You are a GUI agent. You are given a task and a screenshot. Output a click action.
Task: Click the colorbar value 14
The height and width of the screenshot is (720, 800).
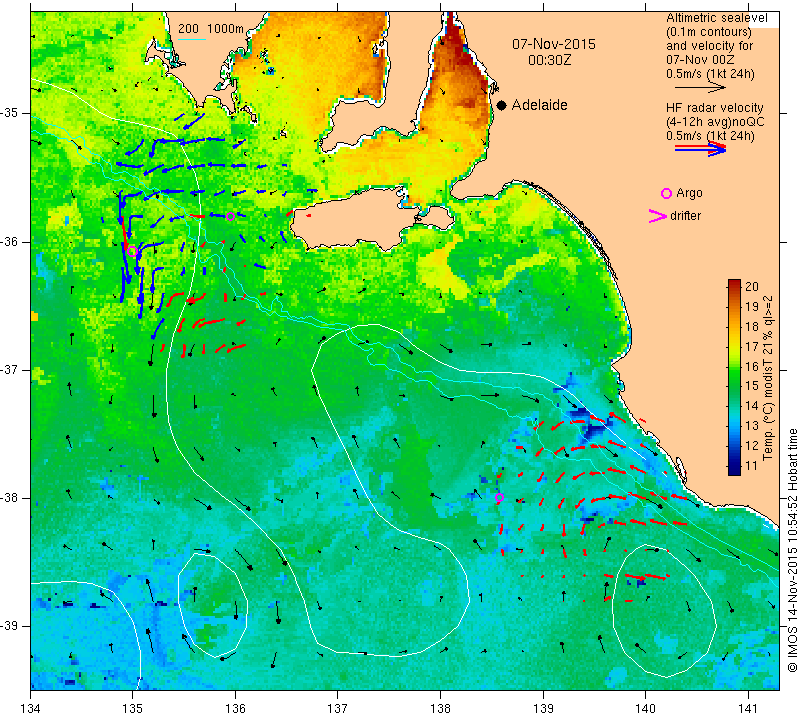(x=752, y=406)
